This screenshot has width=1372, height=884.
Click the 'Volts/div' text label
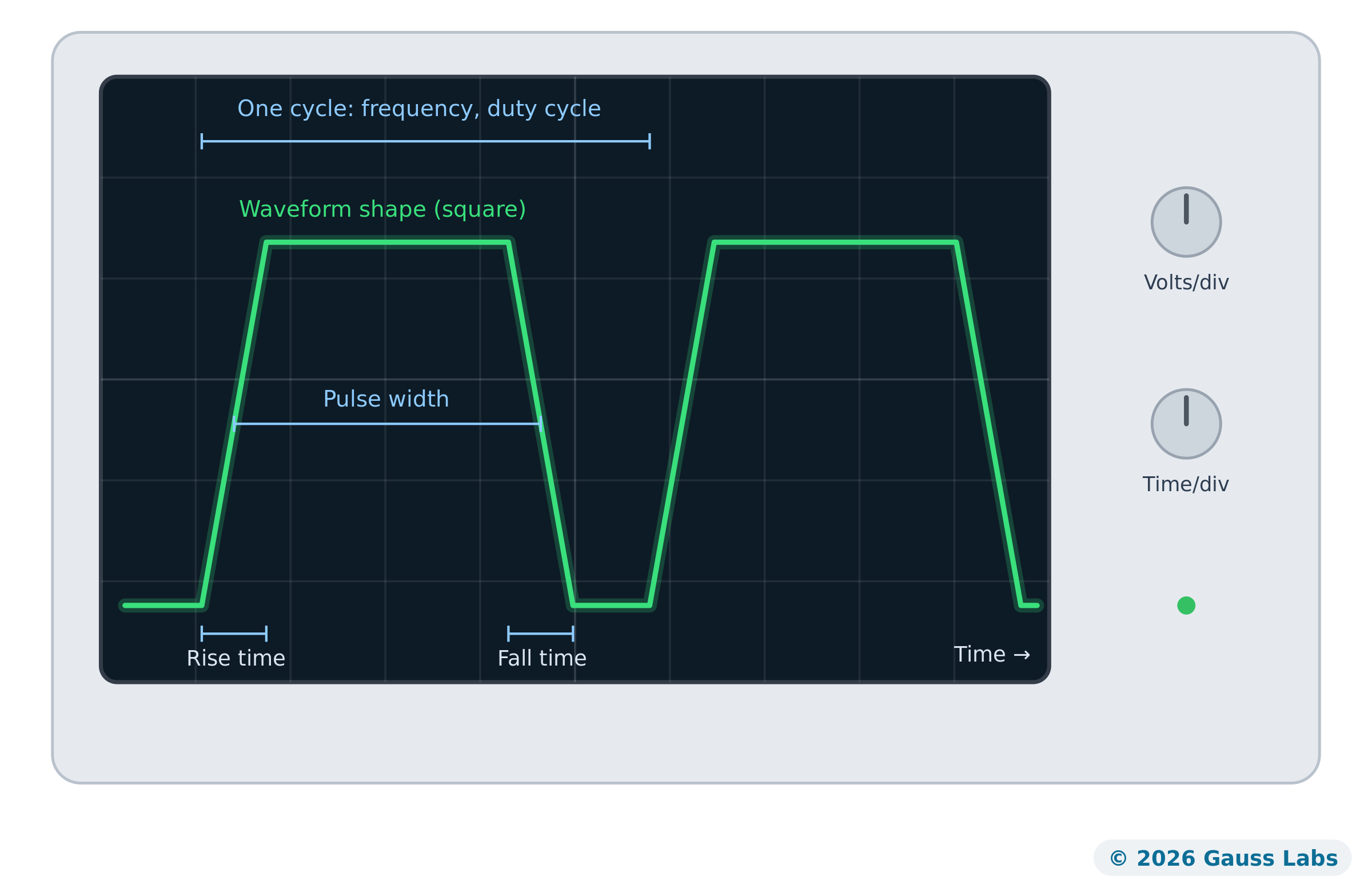pyautogui.click(x=1186, y=282)
